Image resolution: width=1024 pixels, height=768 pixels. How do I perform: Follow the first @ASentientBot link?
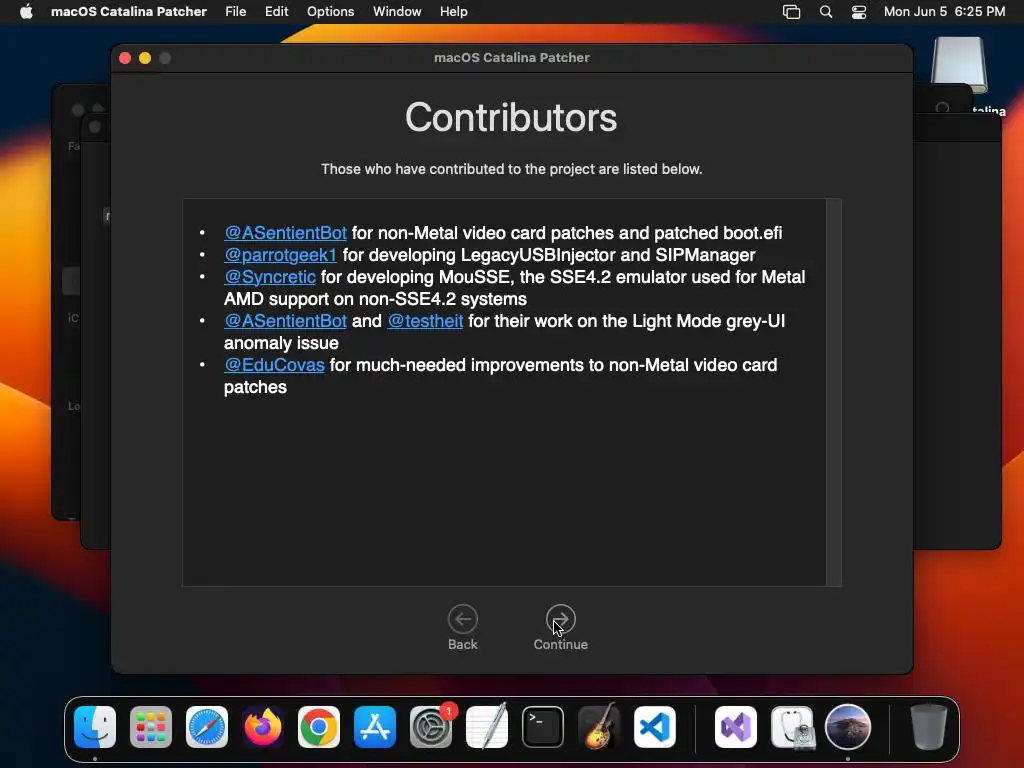tap(285, 233)
